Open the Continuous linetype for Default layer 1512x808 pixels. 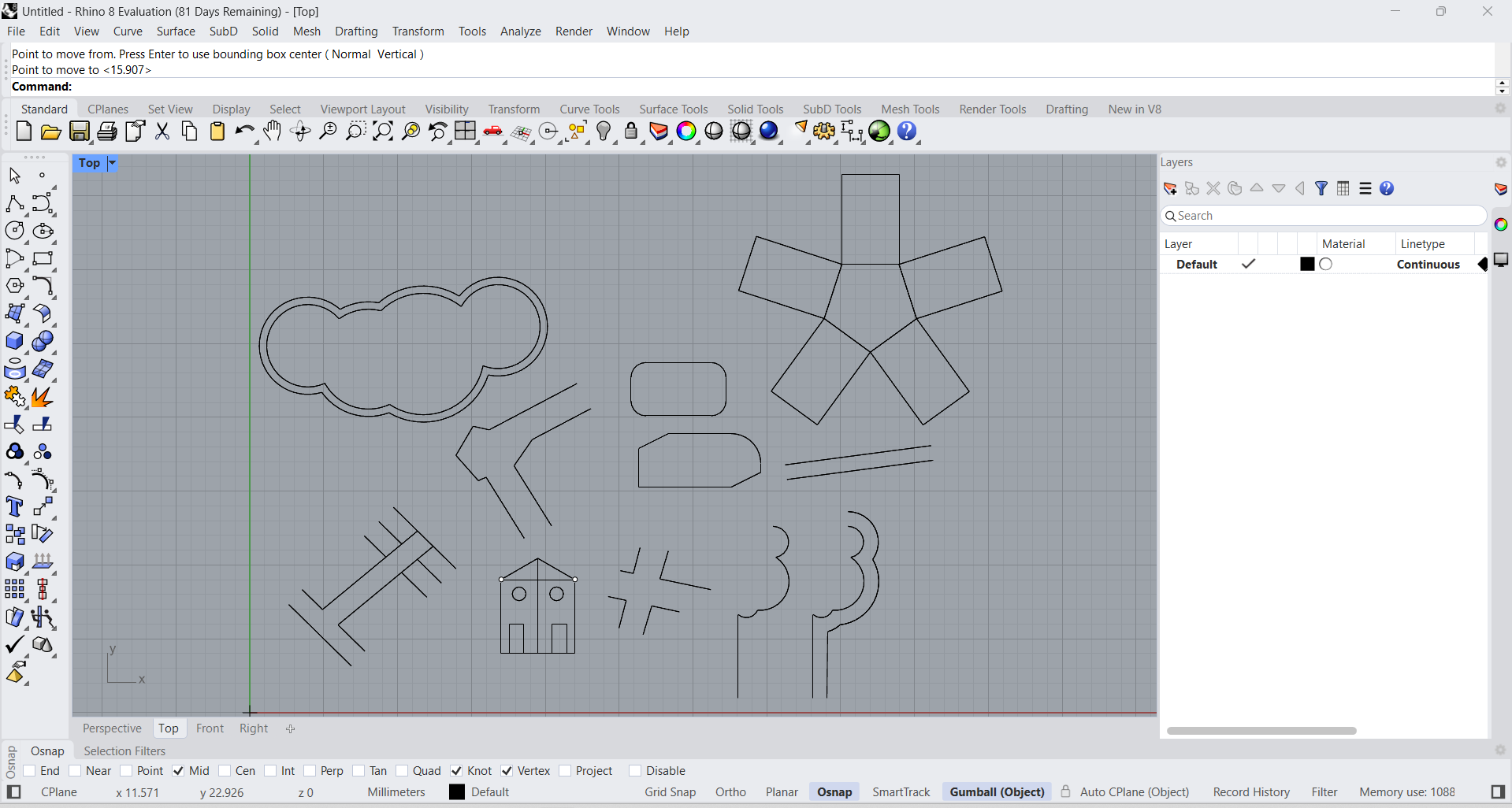(1428, 265)
